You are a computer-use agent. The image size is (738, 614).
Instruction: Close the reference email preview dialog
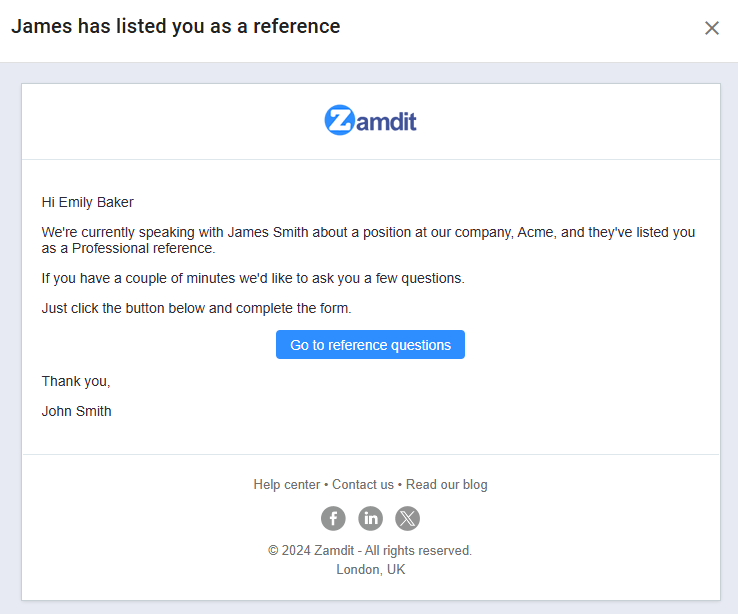click(712, 28)
